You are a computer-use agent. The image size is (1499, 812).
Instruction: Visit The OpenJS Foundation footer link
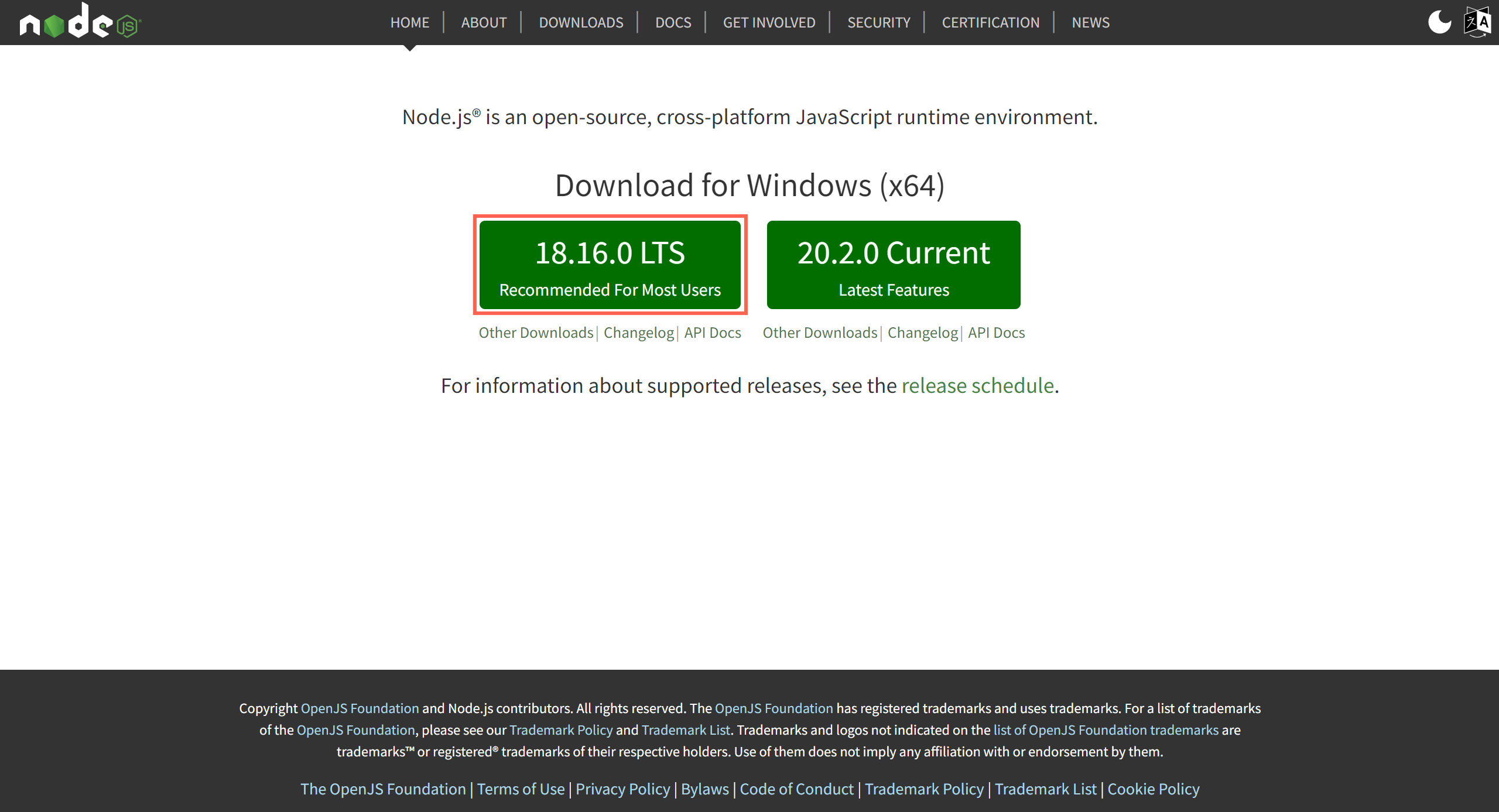[384, 789]
